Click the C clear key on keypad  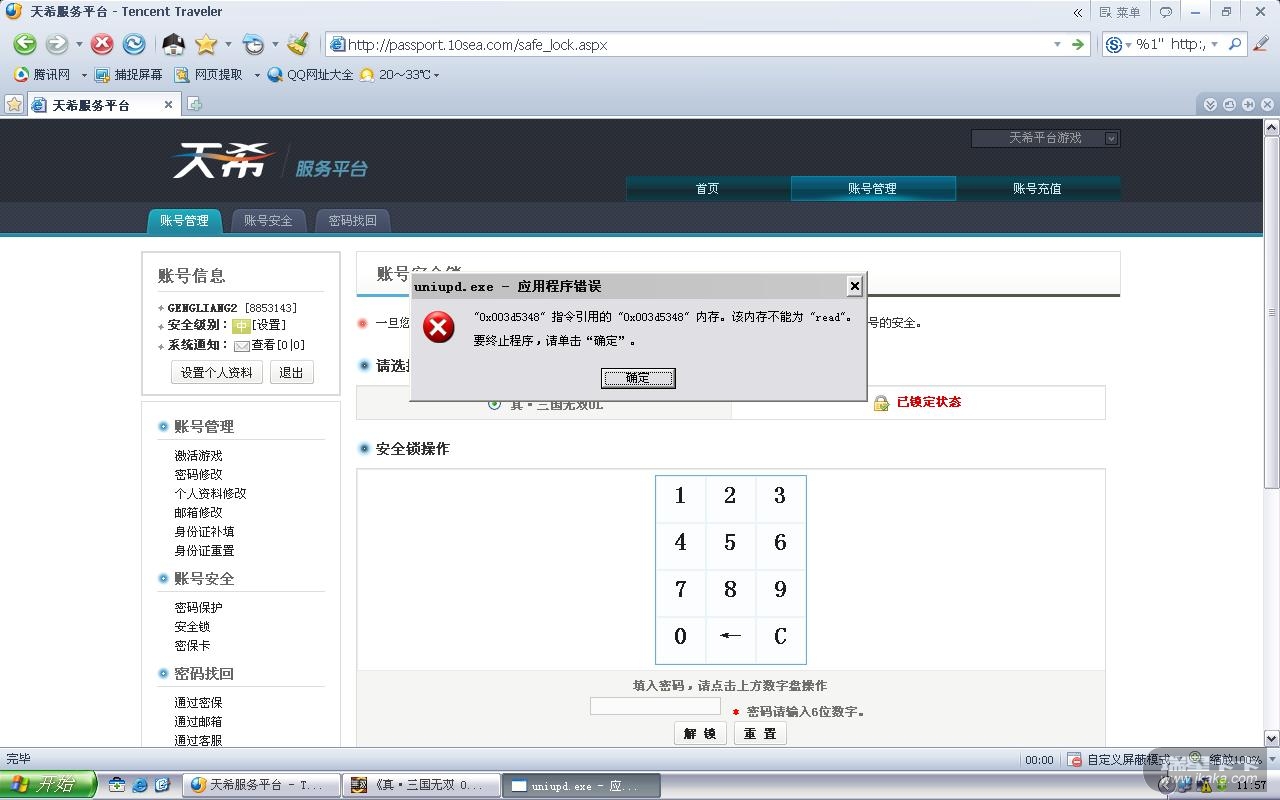pyautogui.click(x=780, y=636)
